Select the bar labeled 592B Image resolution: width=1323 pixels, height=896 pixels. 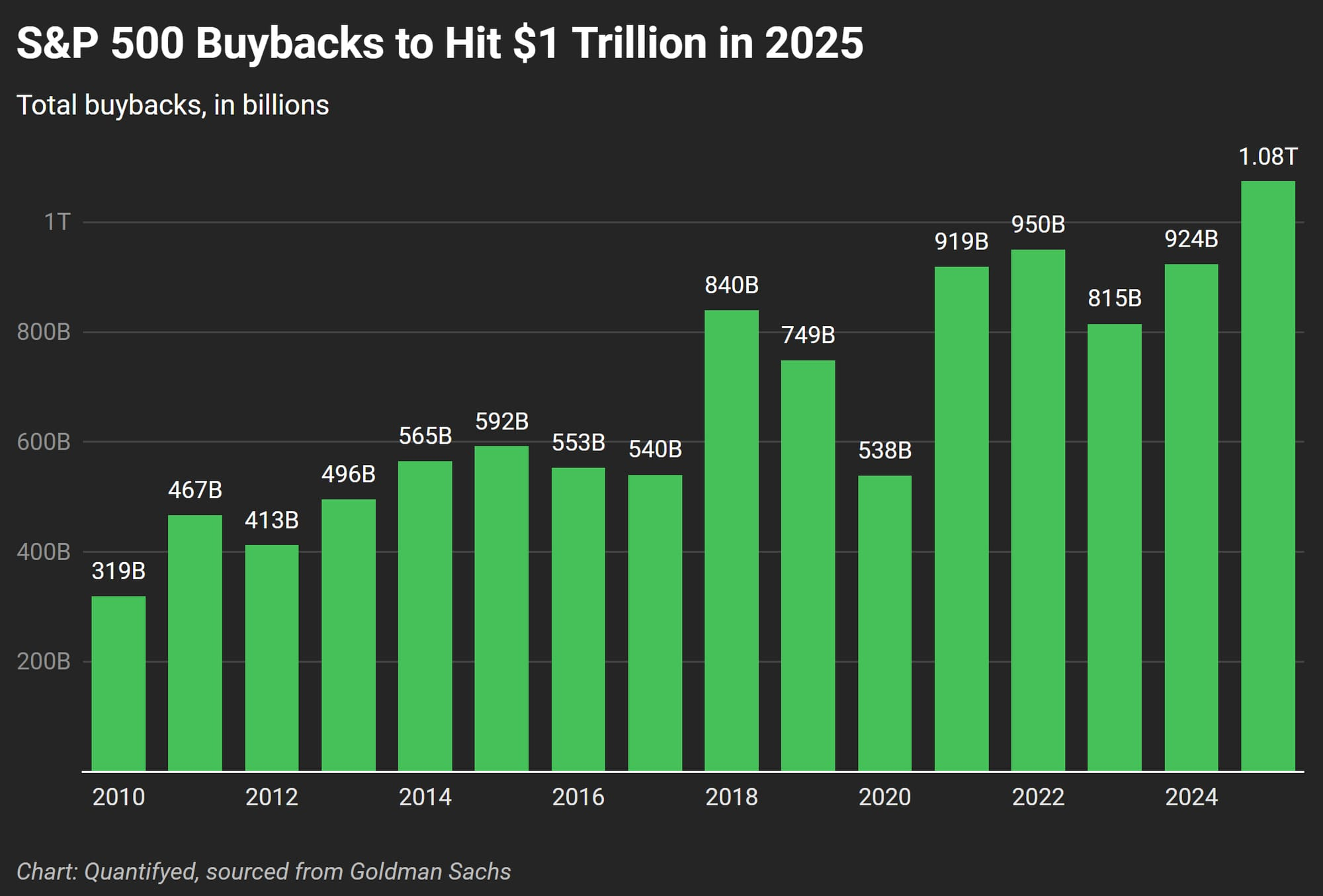(501, 608)
